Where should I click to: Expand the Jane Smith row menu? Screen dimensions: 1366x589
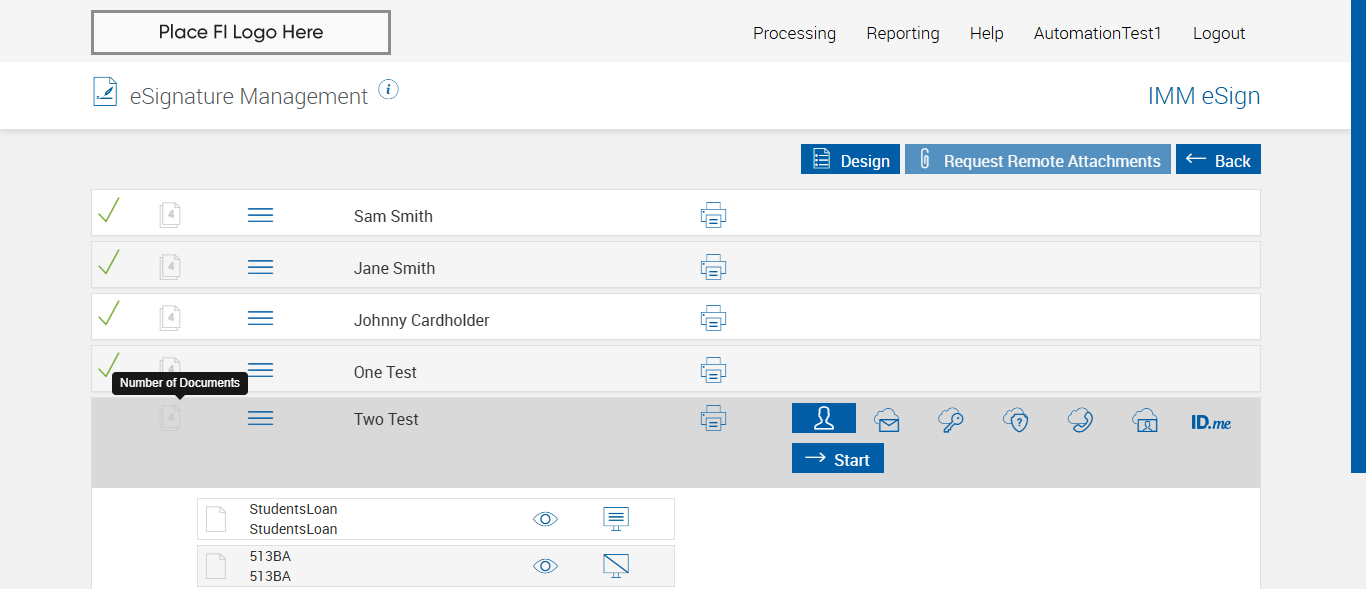[x=260, y=267]
